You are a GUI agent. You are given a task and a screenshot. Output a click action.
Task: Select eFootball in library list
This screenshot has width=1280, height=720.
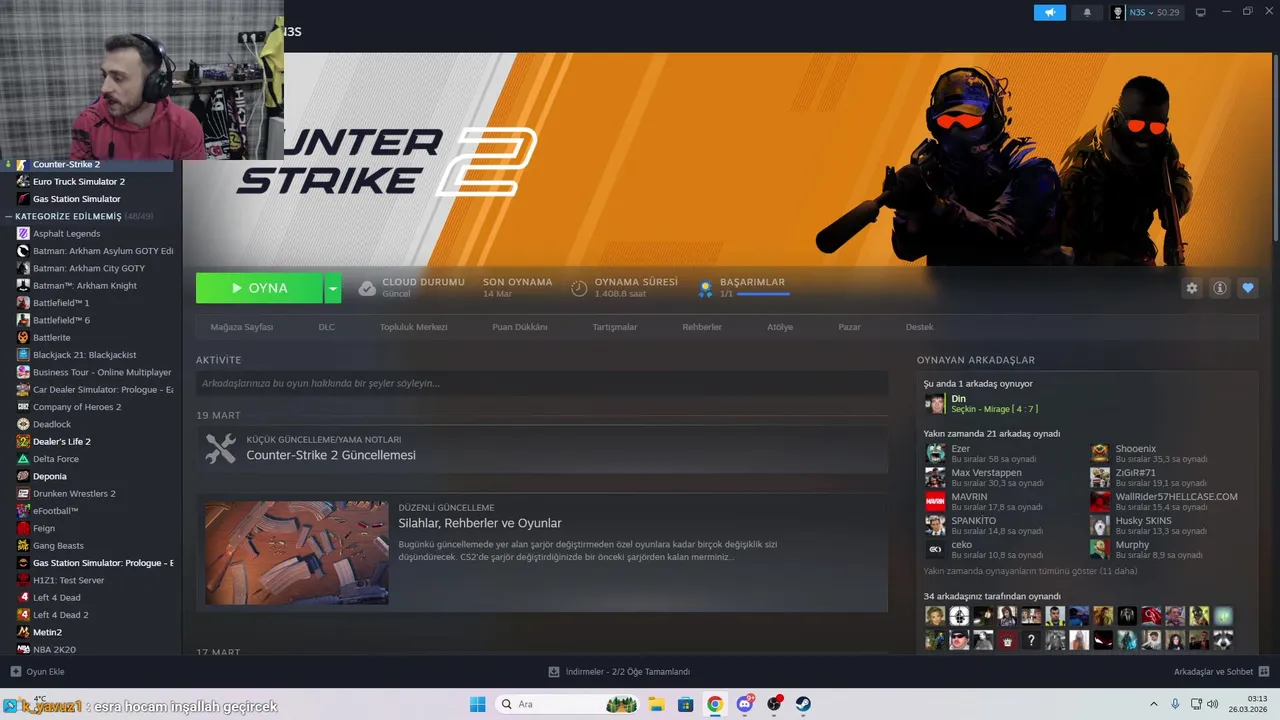point(55,511)
